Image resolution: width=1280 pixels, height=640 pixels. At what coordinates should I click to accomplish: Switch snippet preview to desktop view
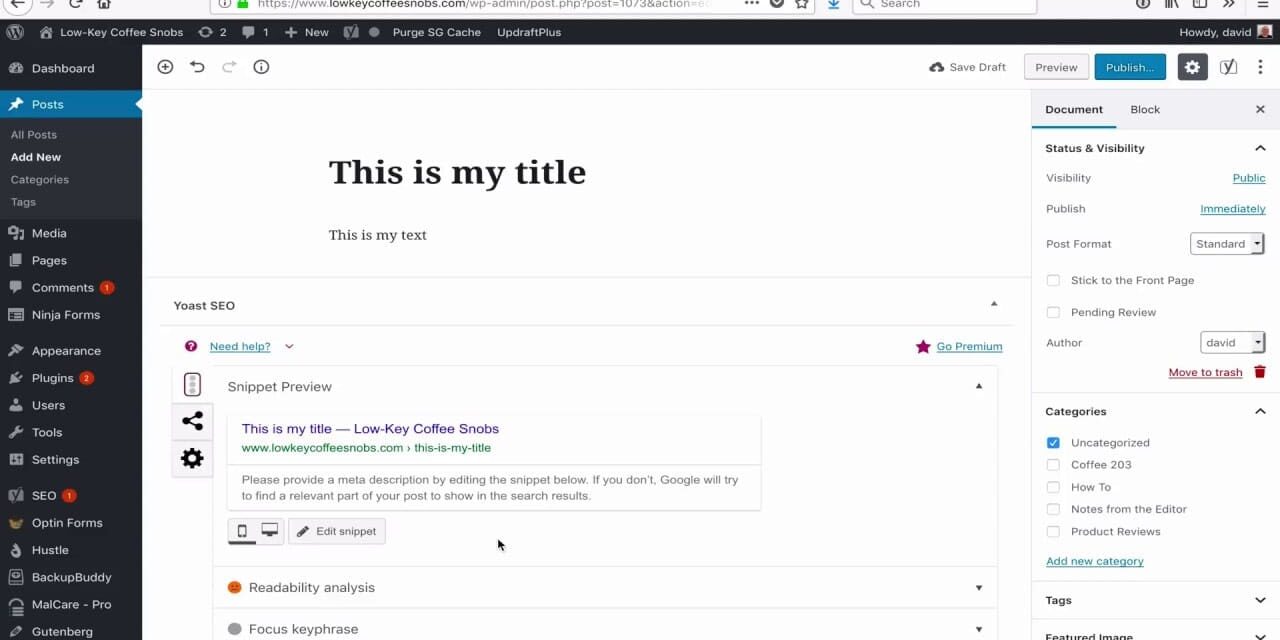pos(270,531)
